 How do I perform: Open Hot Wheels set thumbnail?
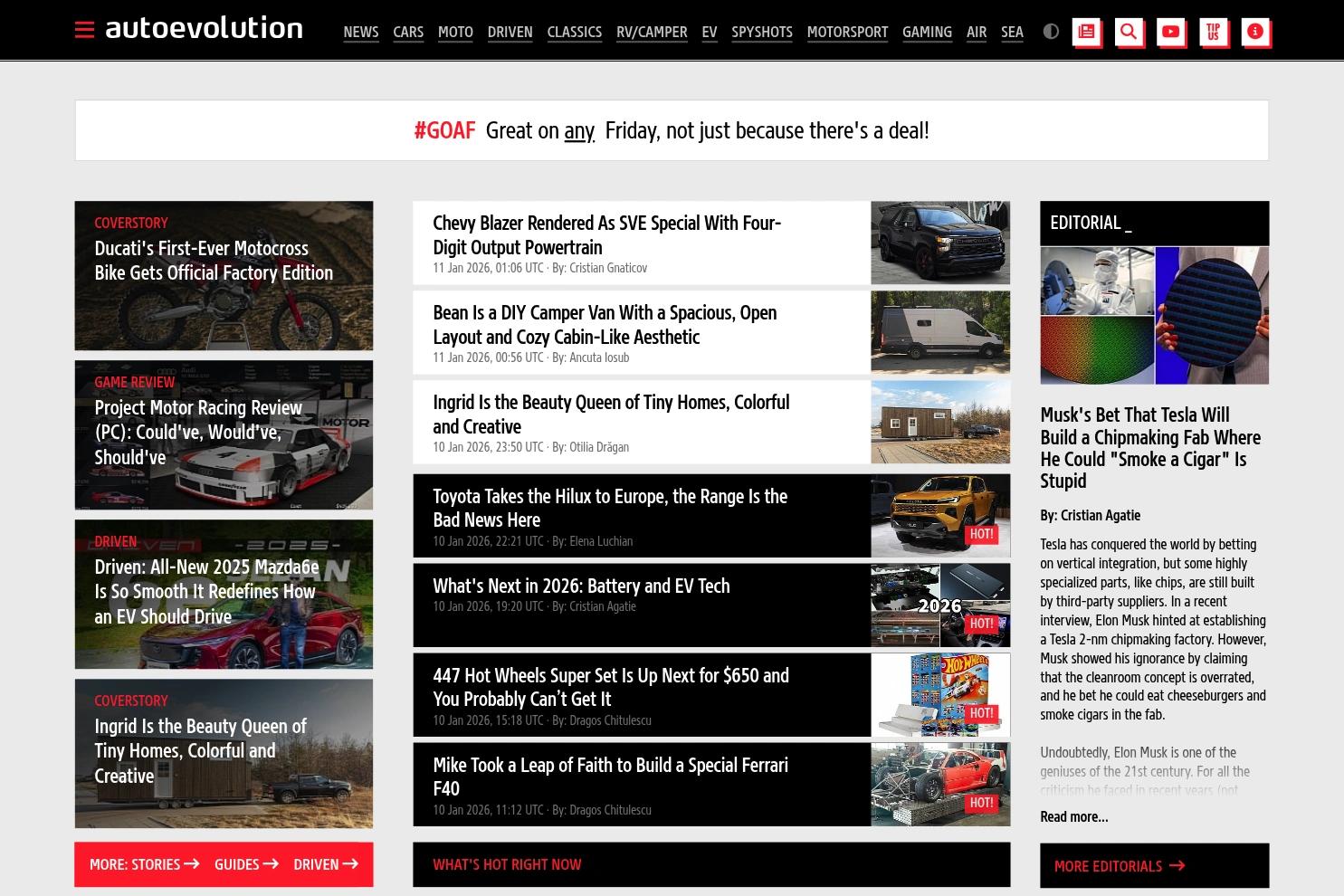tap(940, 695)
